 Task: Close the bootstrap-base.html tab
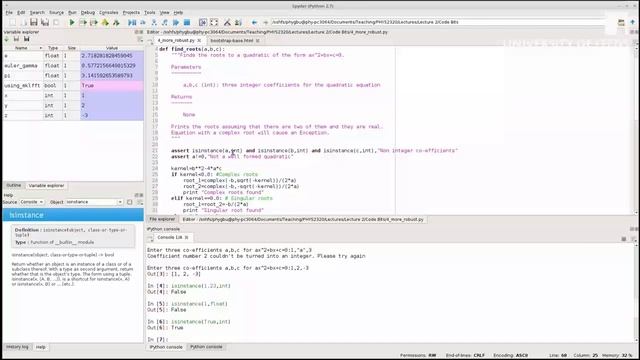pos(258,41)
